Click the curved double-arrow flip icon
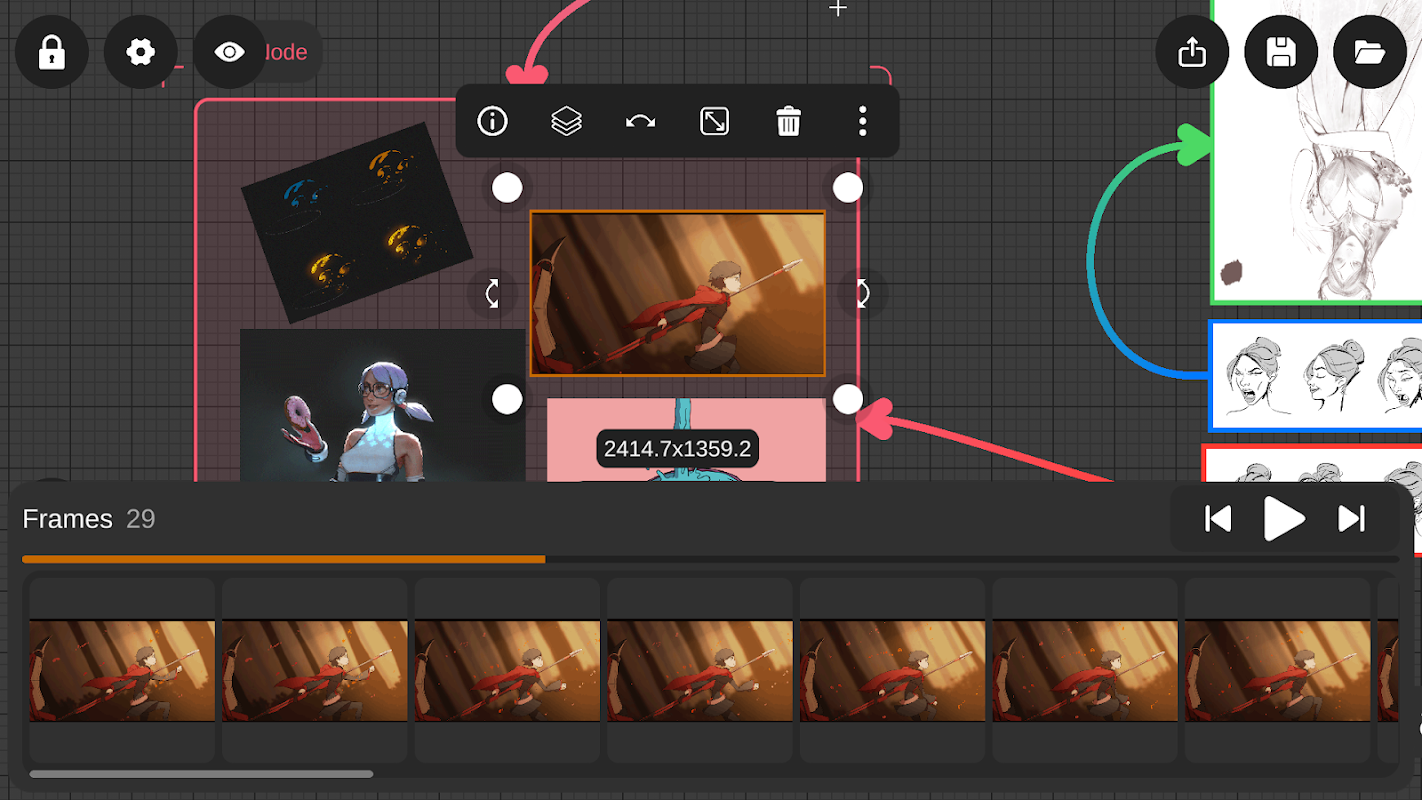 641,121
